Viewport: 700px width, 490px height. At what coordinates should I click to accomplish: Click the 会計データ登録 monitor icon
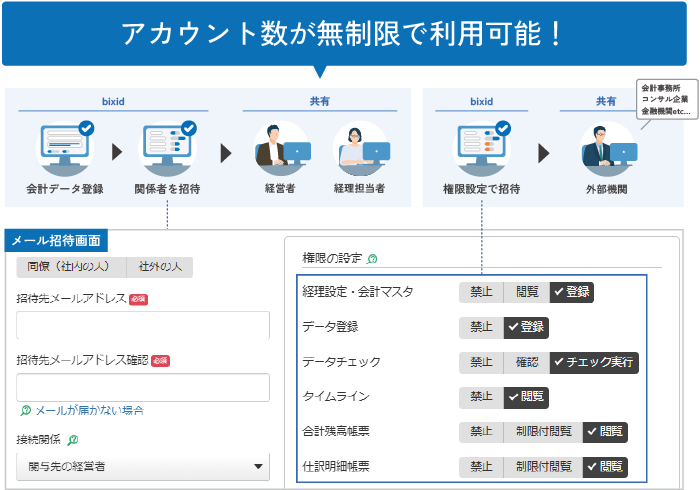[65, 149]
